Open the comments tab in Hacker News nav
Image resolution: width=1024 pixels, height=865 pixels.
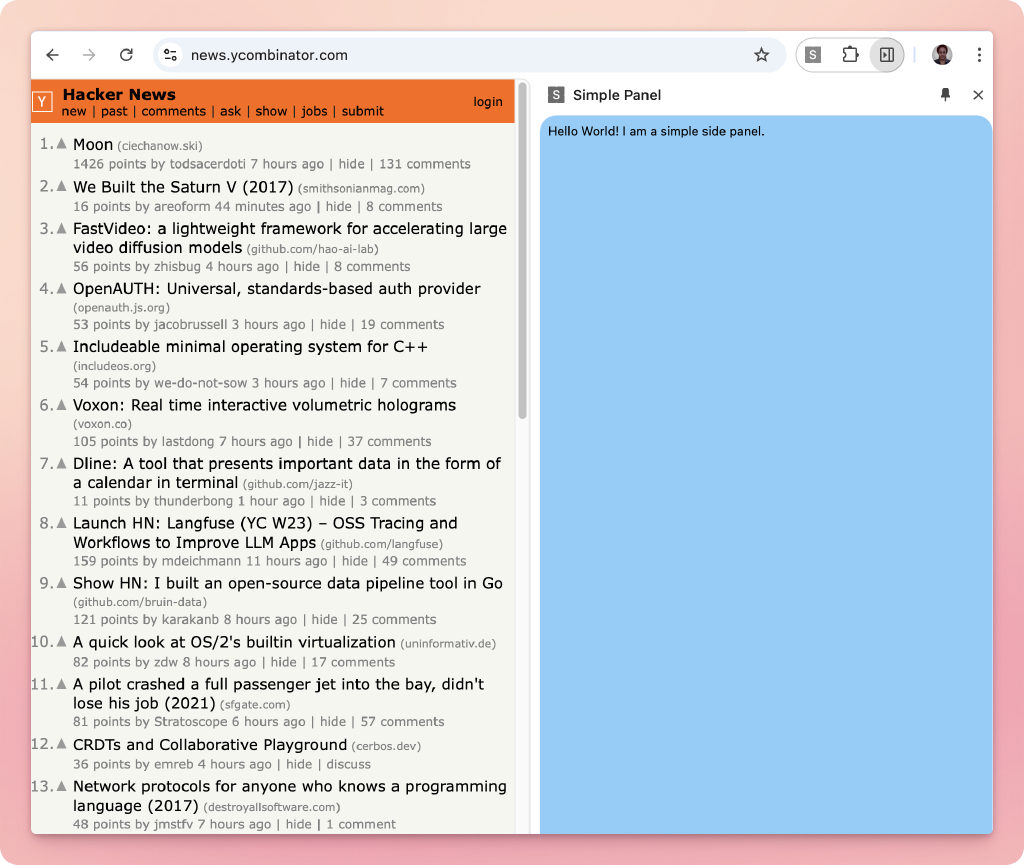(174, 111)
